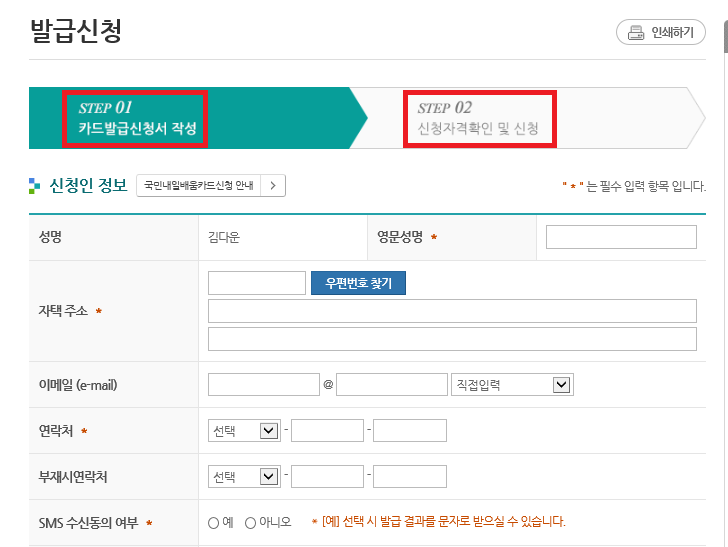This screenshot has height=547, width=728.
Task: Click the 인쇄하기 print button
Action: 661,32
